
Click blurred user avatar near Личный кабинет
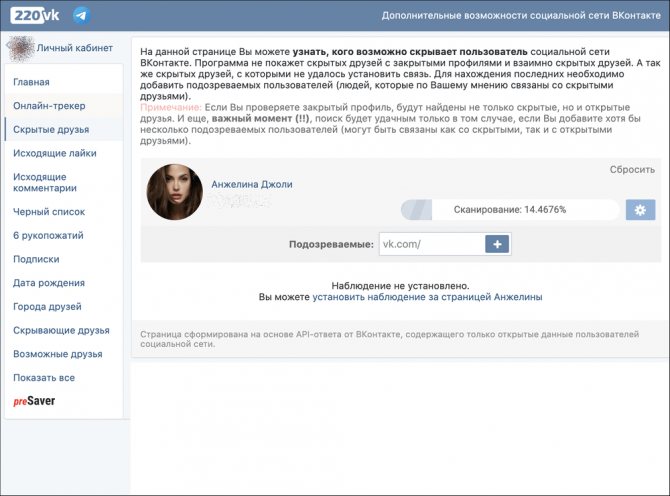[20, 48]
